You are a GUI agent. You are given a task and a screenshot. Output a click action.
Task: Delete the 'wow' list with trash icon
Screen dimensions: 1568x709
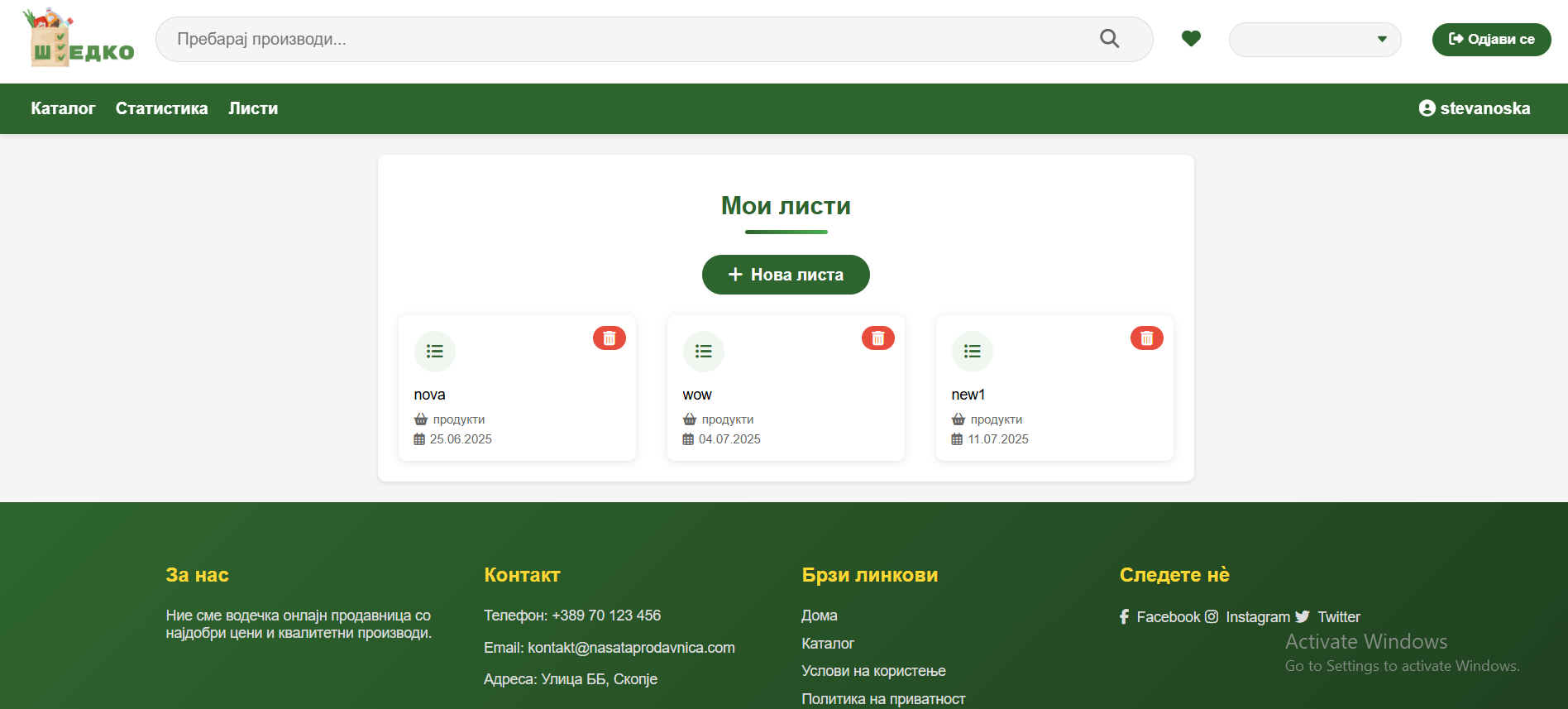[877, 338]
